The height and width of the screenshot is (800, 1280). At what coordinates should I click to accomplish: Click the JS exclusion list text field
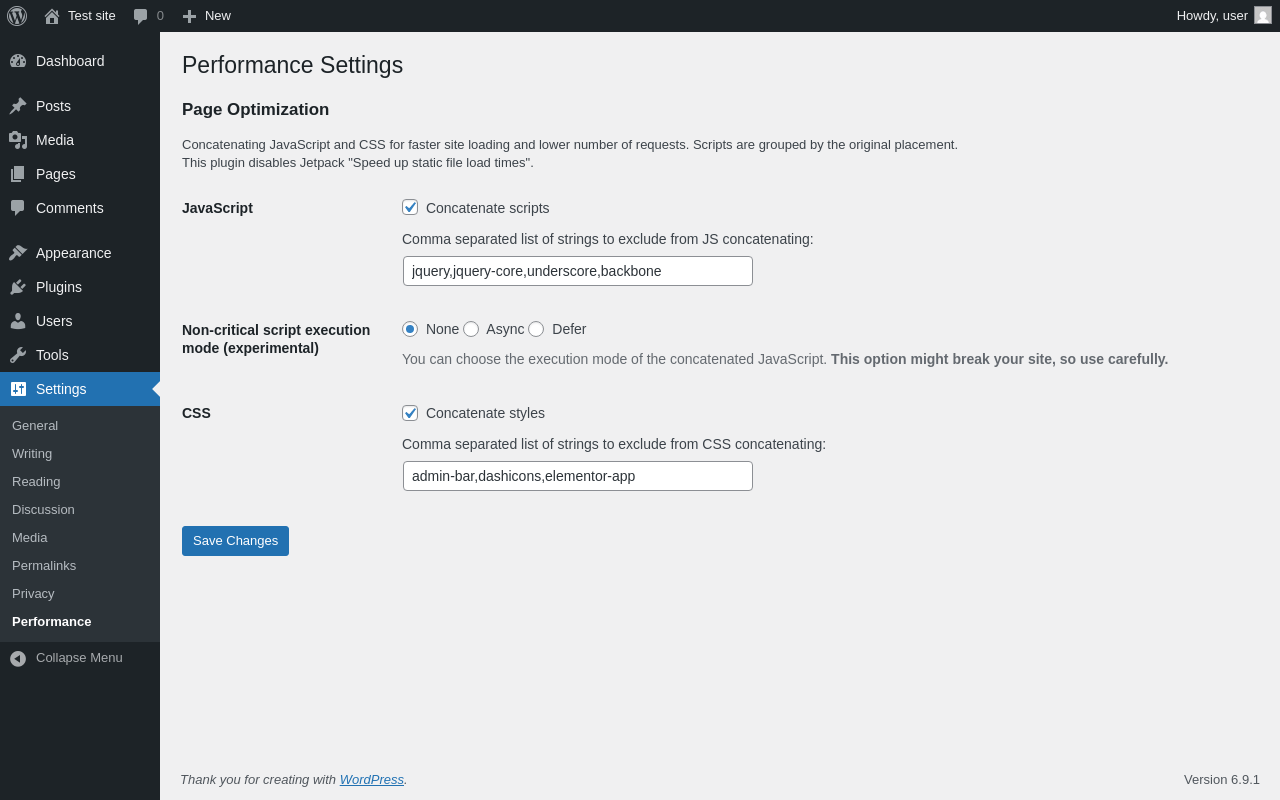pyautogui.click(x=577, y=271)
